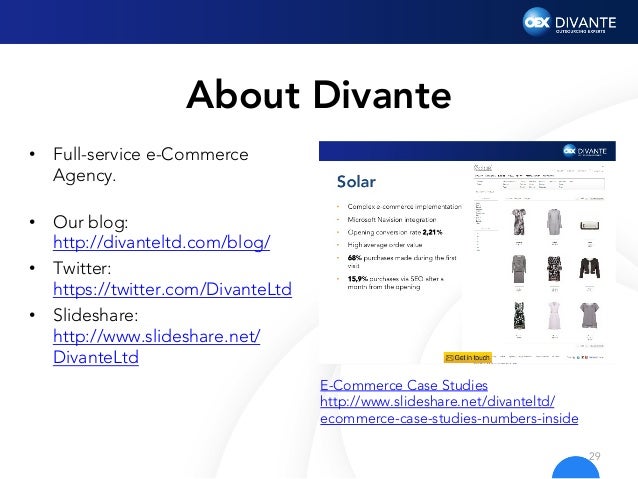Click the Solar heading in the thumbnail
The height and width of the screenshot is (479, 638).
[356, 182]
